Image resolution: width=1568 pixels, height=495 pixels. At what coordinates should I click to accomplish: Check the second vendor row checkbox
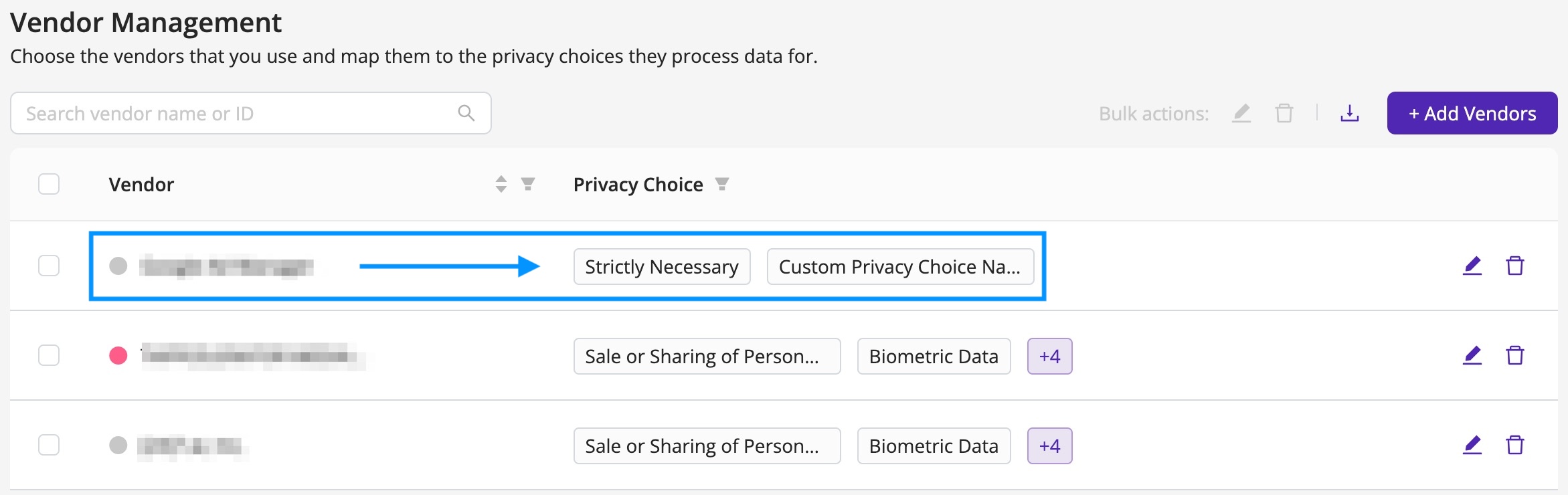[x=49, y=355]
